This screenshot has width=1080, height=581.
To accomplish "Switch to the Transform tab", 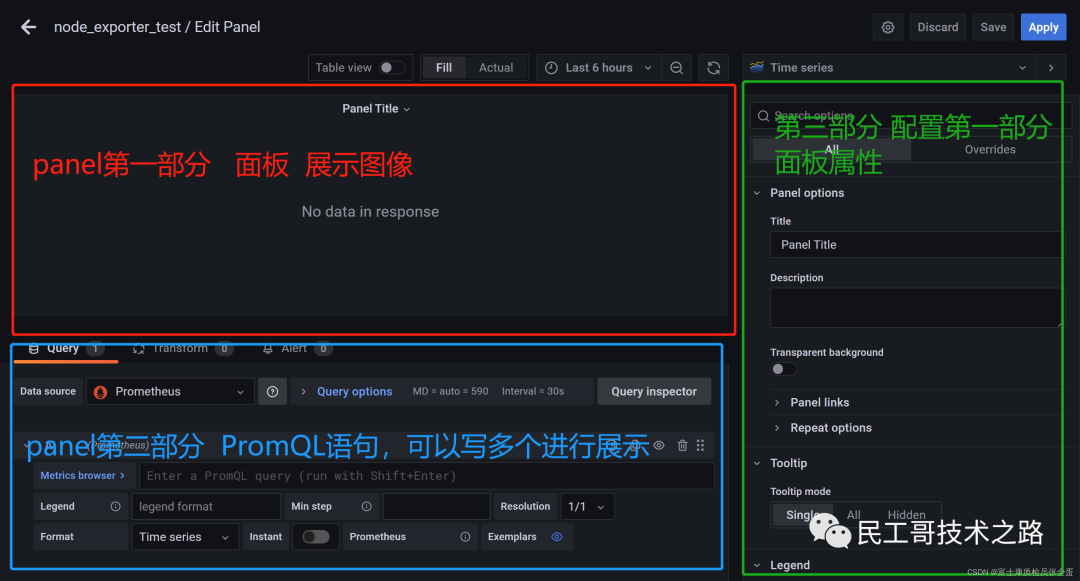I will [x=183, y=349].
